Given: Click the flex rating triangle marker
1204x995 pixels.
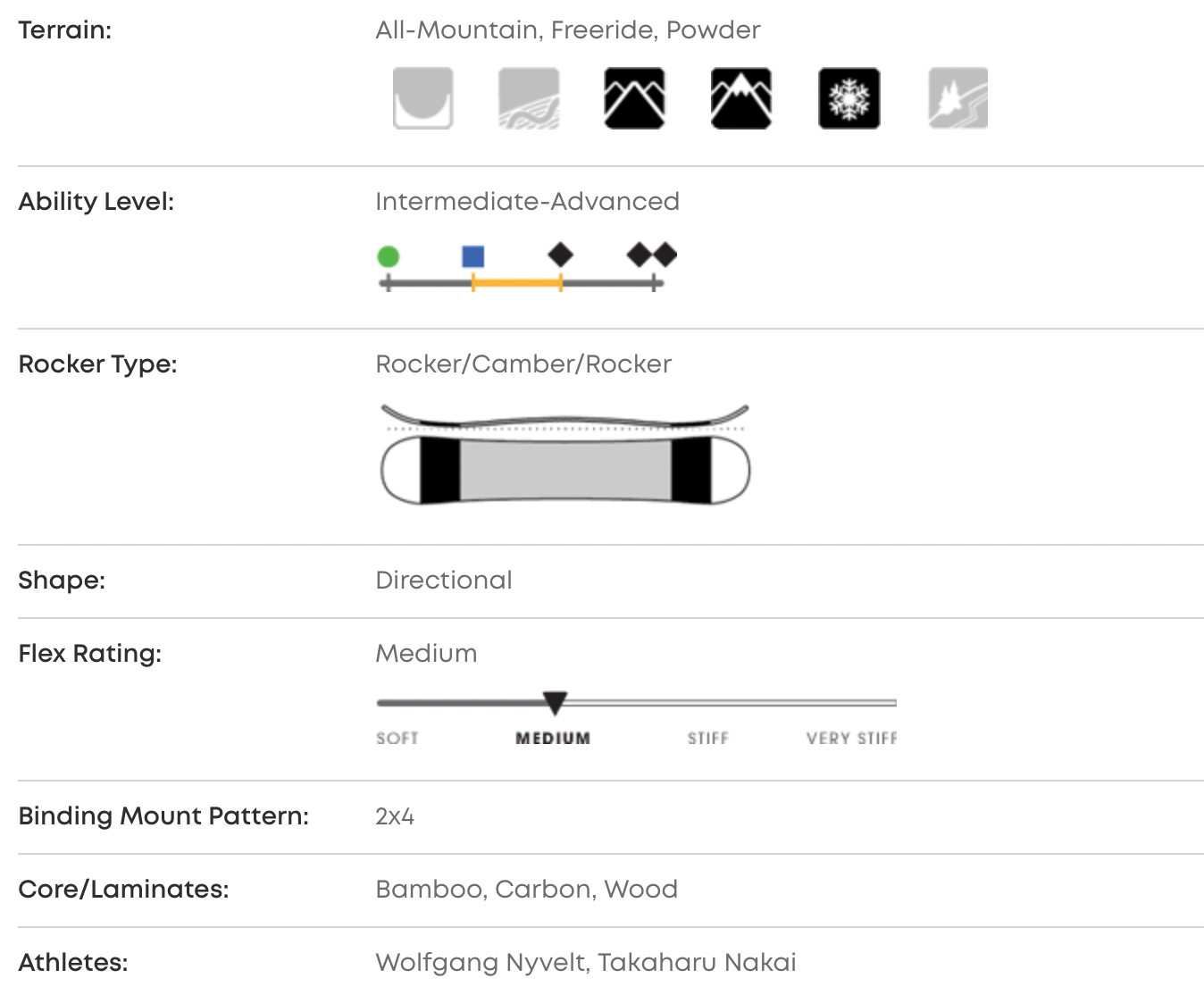Looking at the screenshot, I should [555, 703].
